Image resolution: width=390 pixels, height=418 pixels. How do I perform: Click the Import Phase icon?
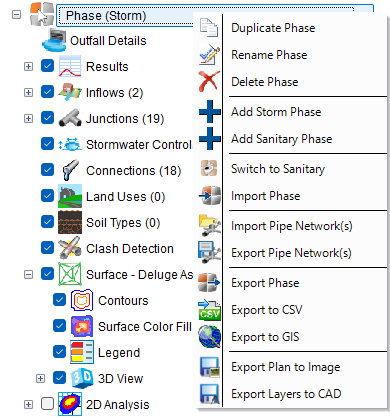pos(209,195)
